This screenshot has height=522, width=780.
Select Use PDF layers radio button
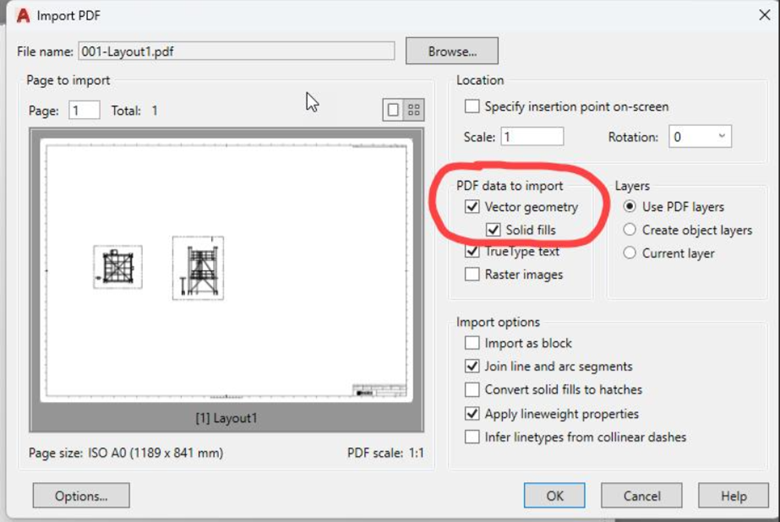click(630, 207)
